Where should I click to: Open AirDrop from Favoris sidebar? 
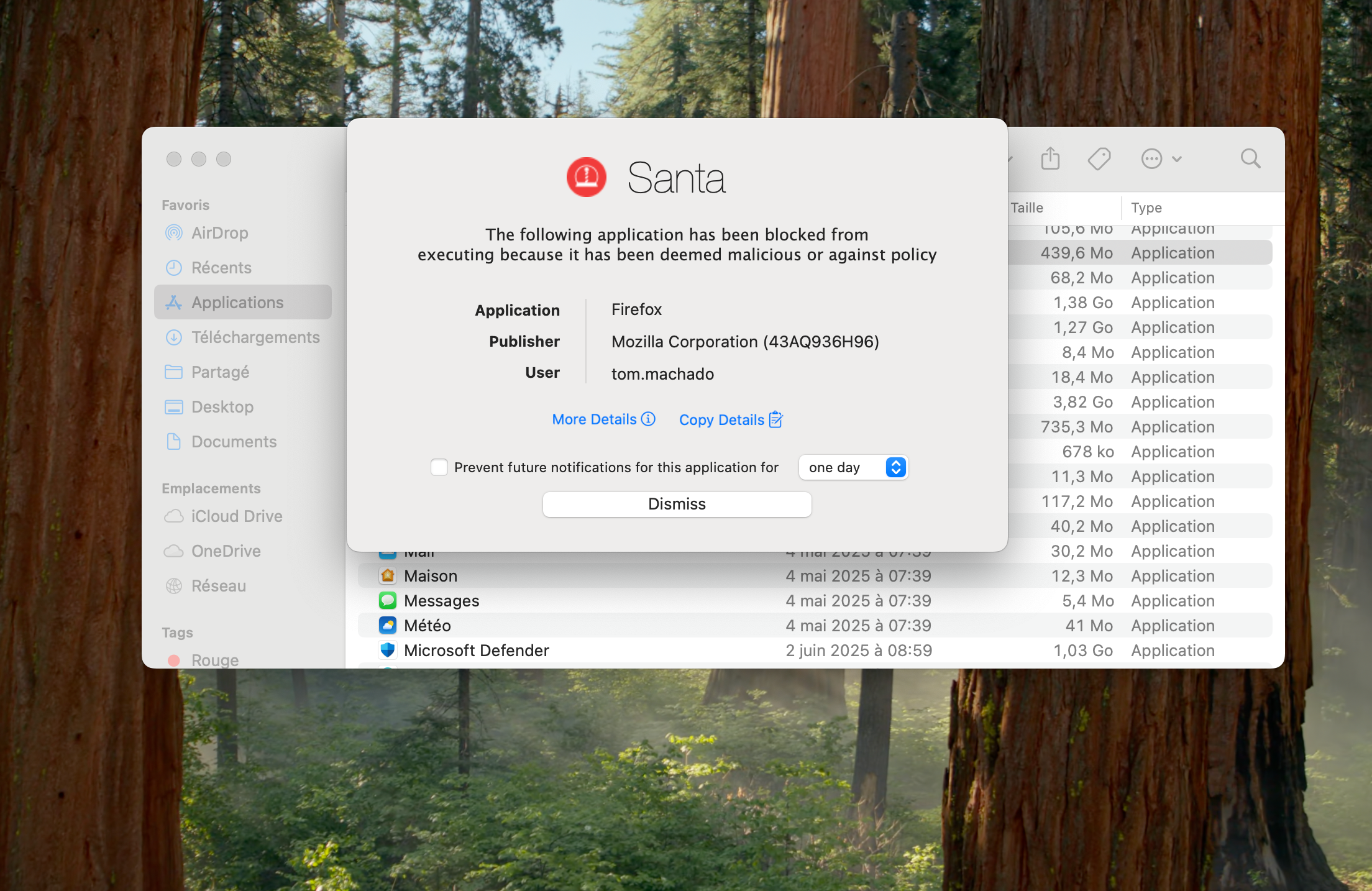click(219, 233)
